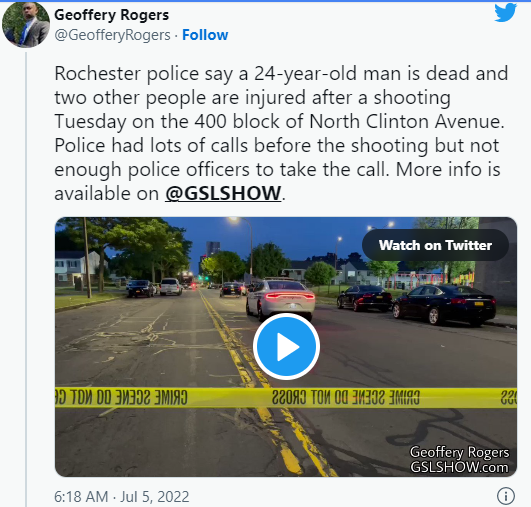Click the final tweet line ending available on

click(x=170, y=193)
